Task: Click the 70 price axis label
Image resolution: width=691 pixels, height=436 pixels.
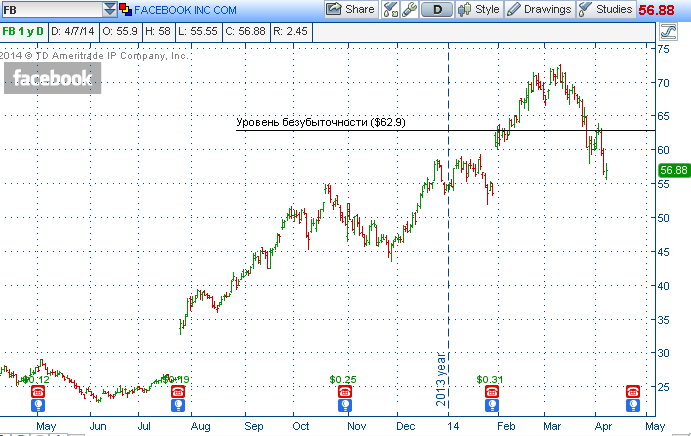Action: 663,83
